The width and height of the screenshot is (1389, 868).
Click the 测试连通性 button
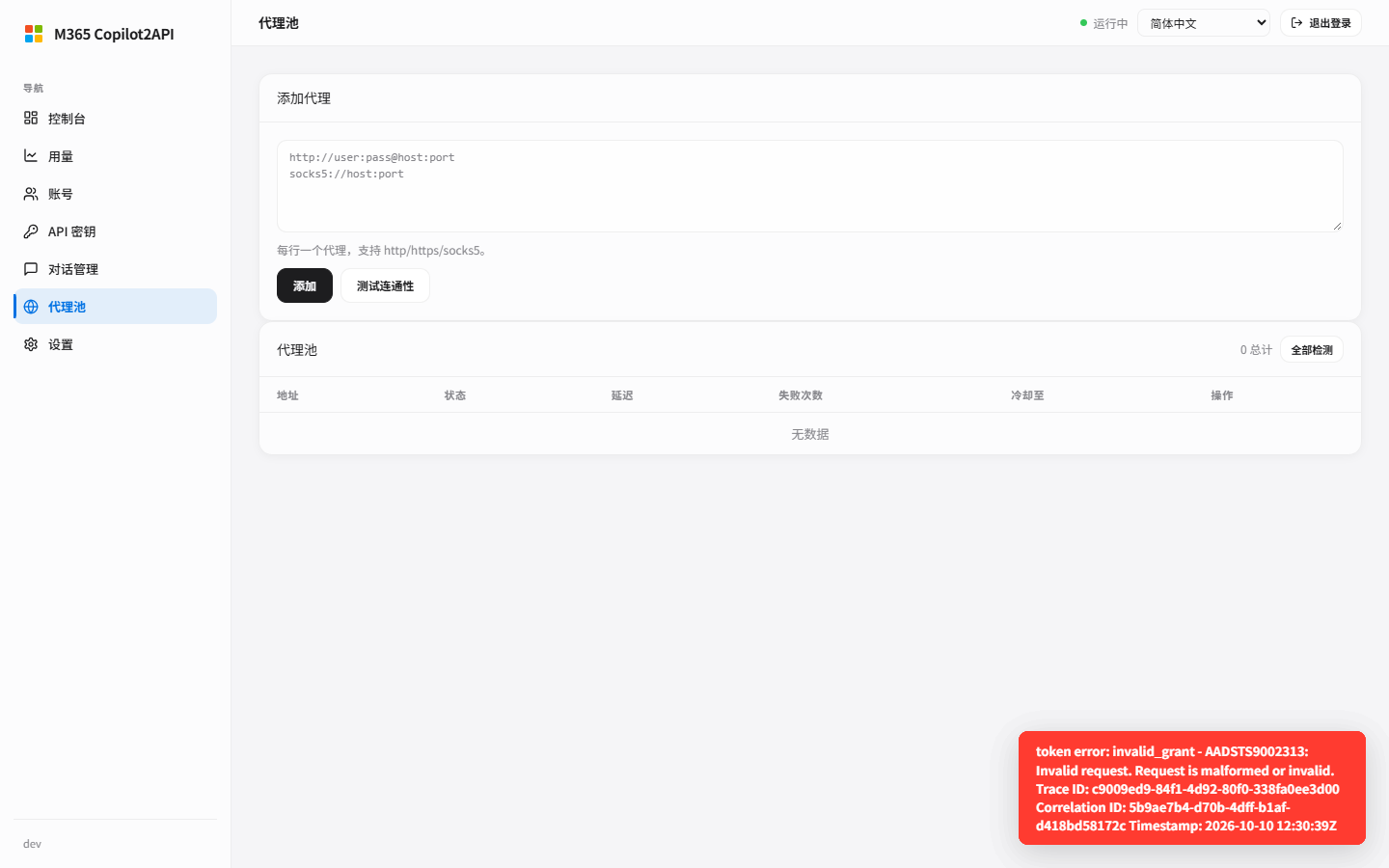click(x=385, y=285)
